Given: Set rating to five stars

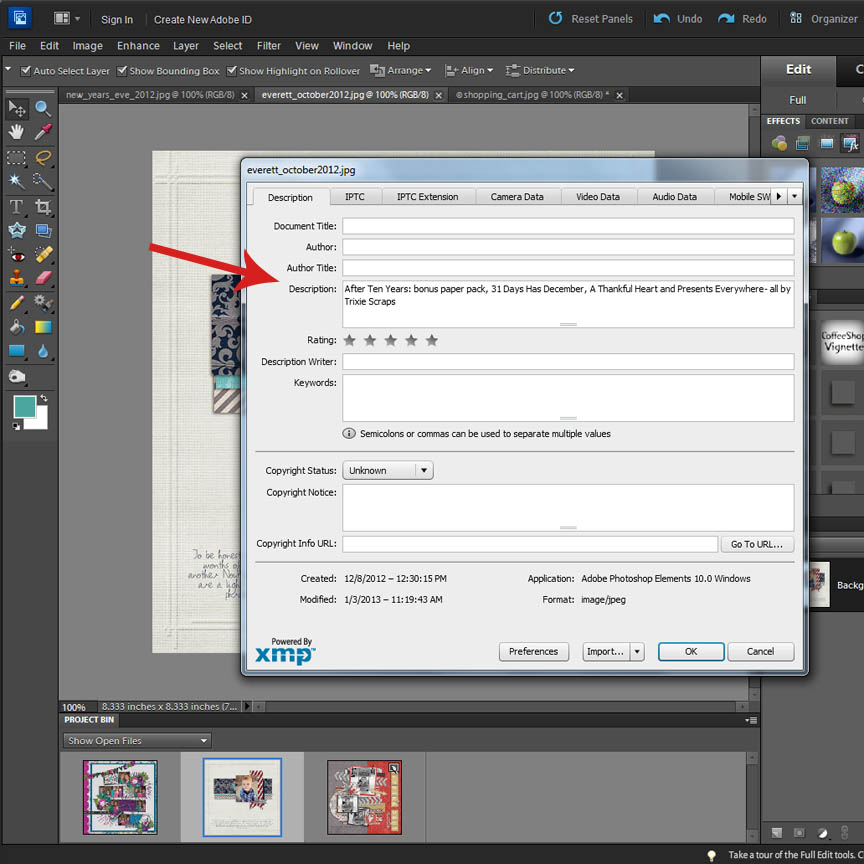Looking at the screenshot, I should 432,340.
